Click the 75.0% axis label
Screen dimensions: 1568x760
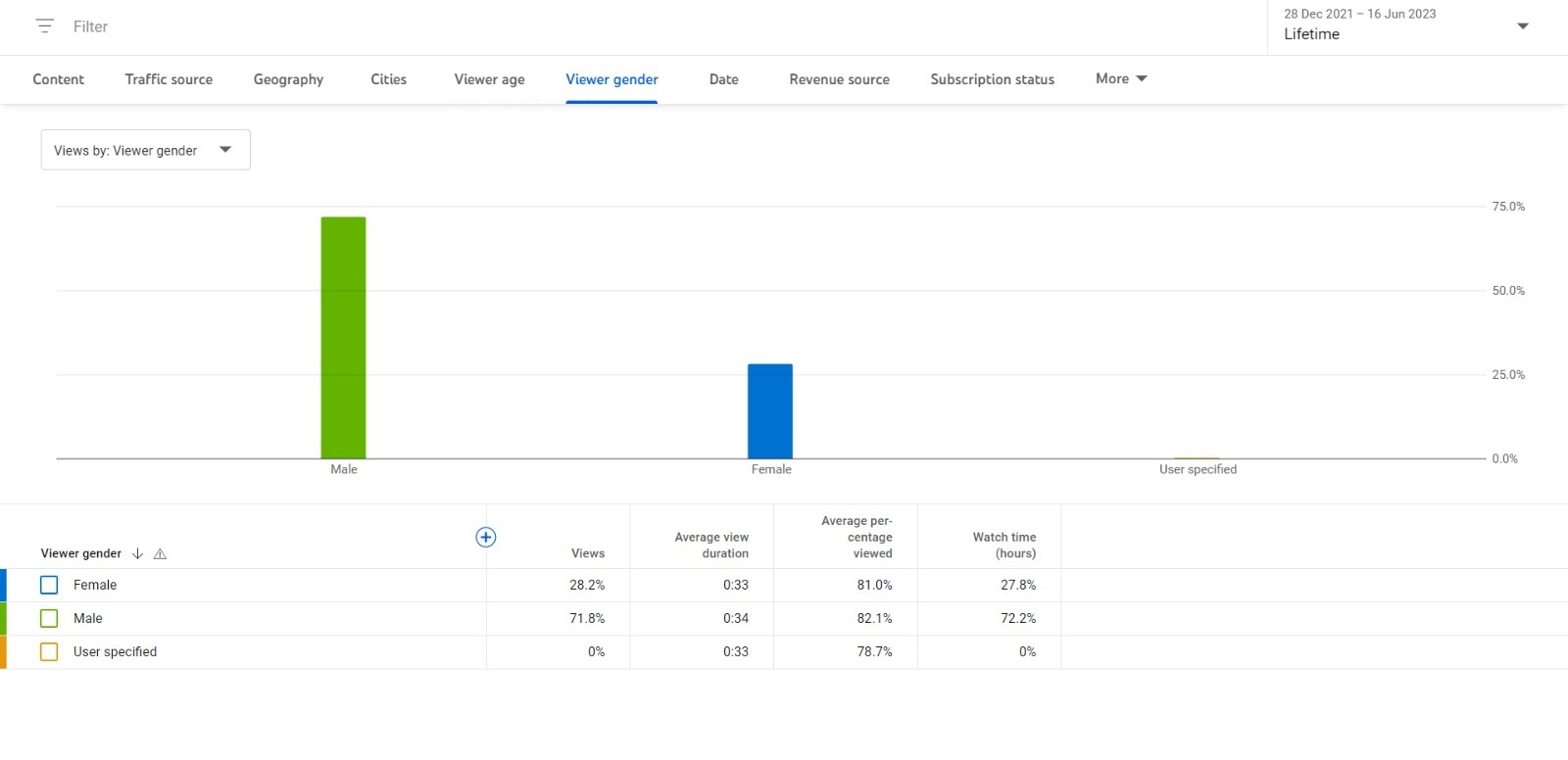[1508, 207]
